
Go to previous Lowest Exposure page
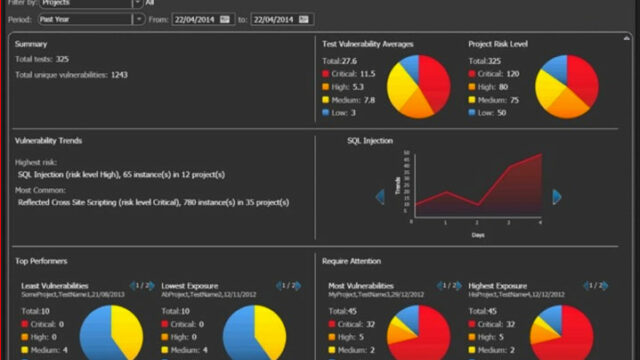tap(279, 286)
